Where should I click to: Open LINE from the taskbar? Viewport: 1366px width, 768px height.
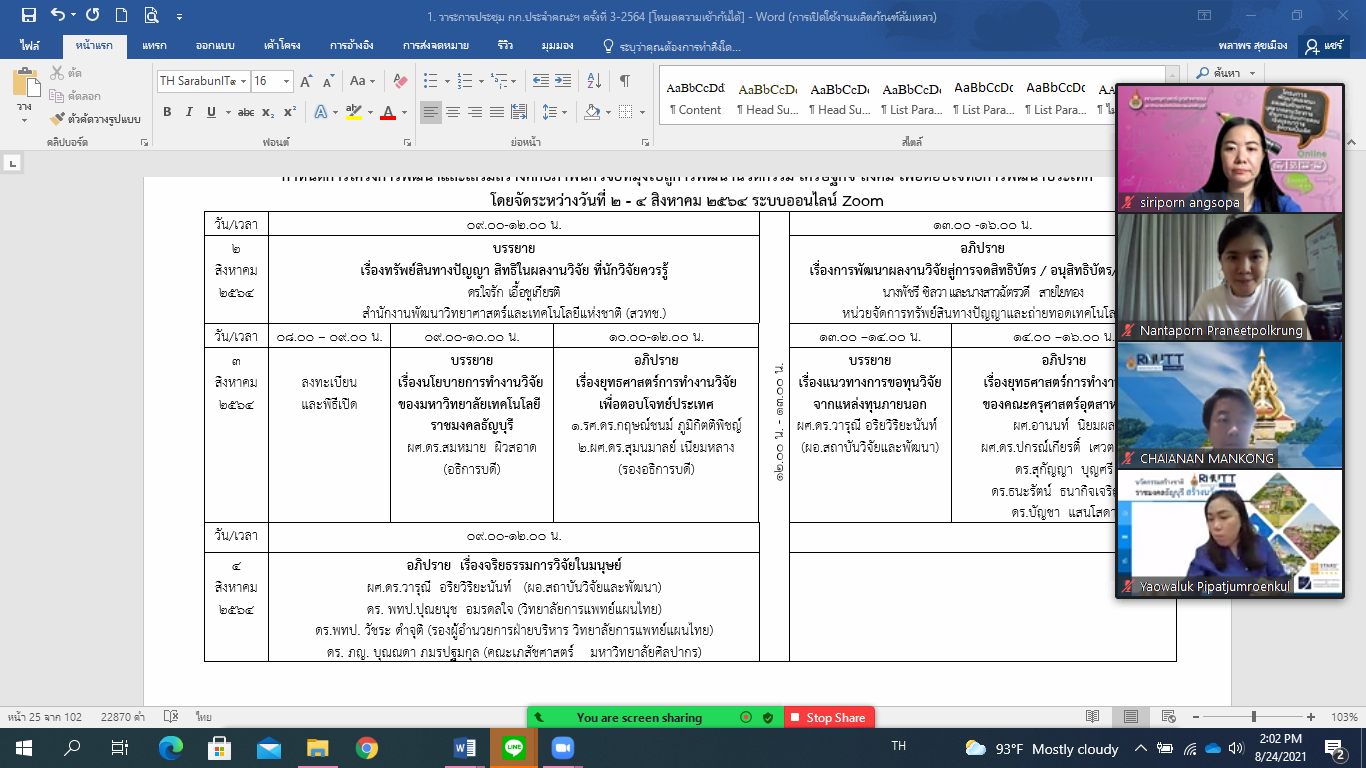point(514,748)
